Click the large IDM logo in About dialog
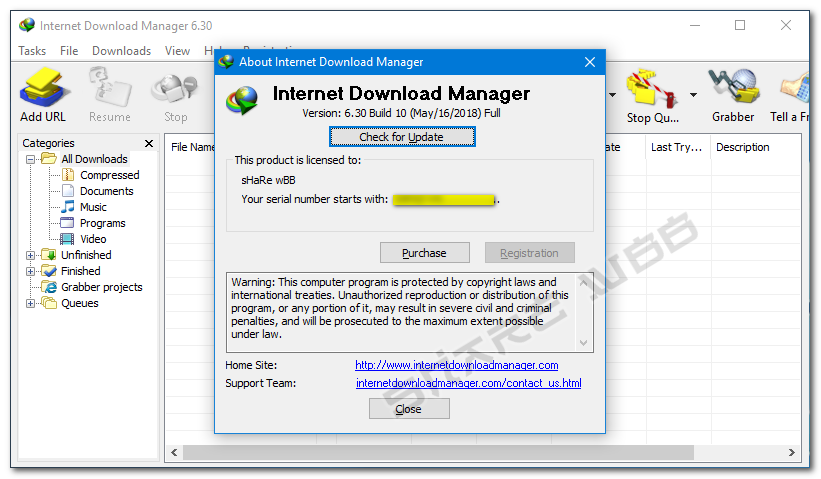This screenshot has width=821, height=479. click(242, 100)
